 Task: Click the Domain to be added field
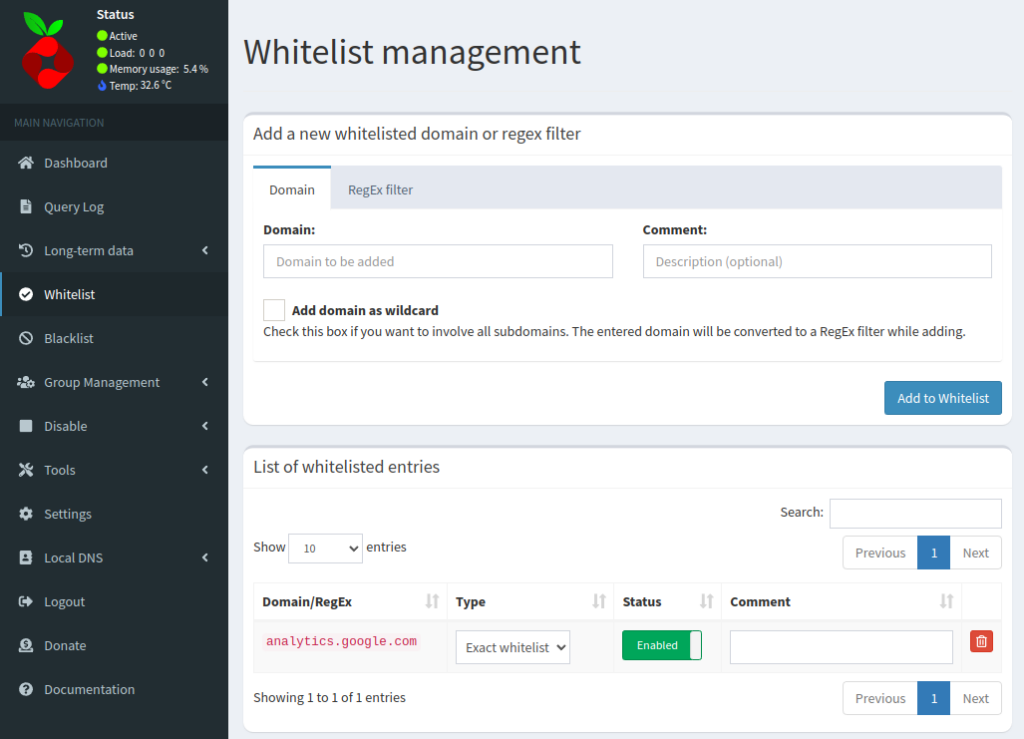coord(437,262)
